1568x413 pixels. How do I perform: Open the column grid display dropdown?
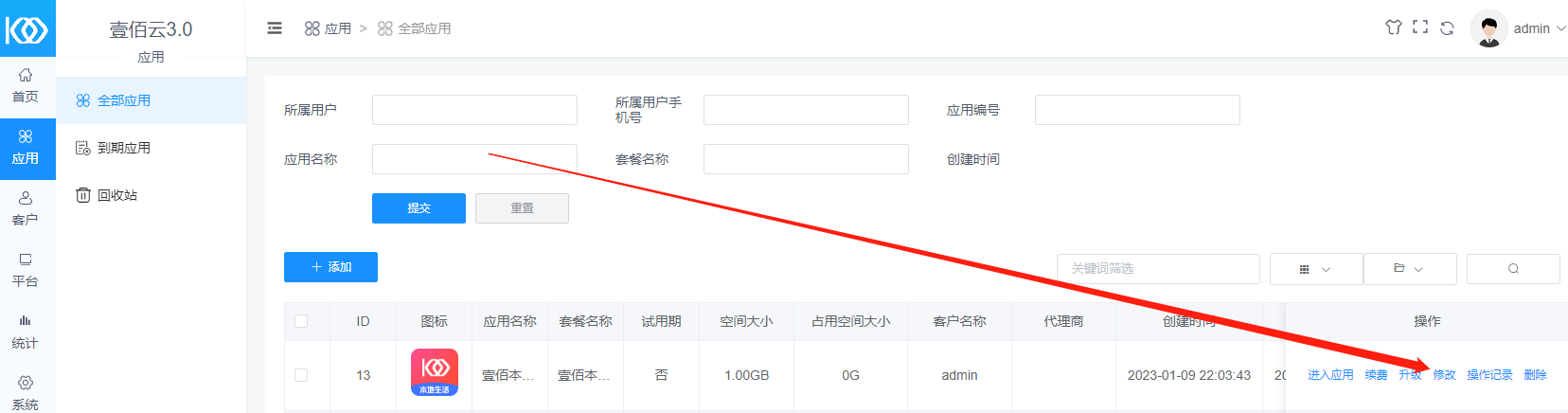coord(1315,269)
